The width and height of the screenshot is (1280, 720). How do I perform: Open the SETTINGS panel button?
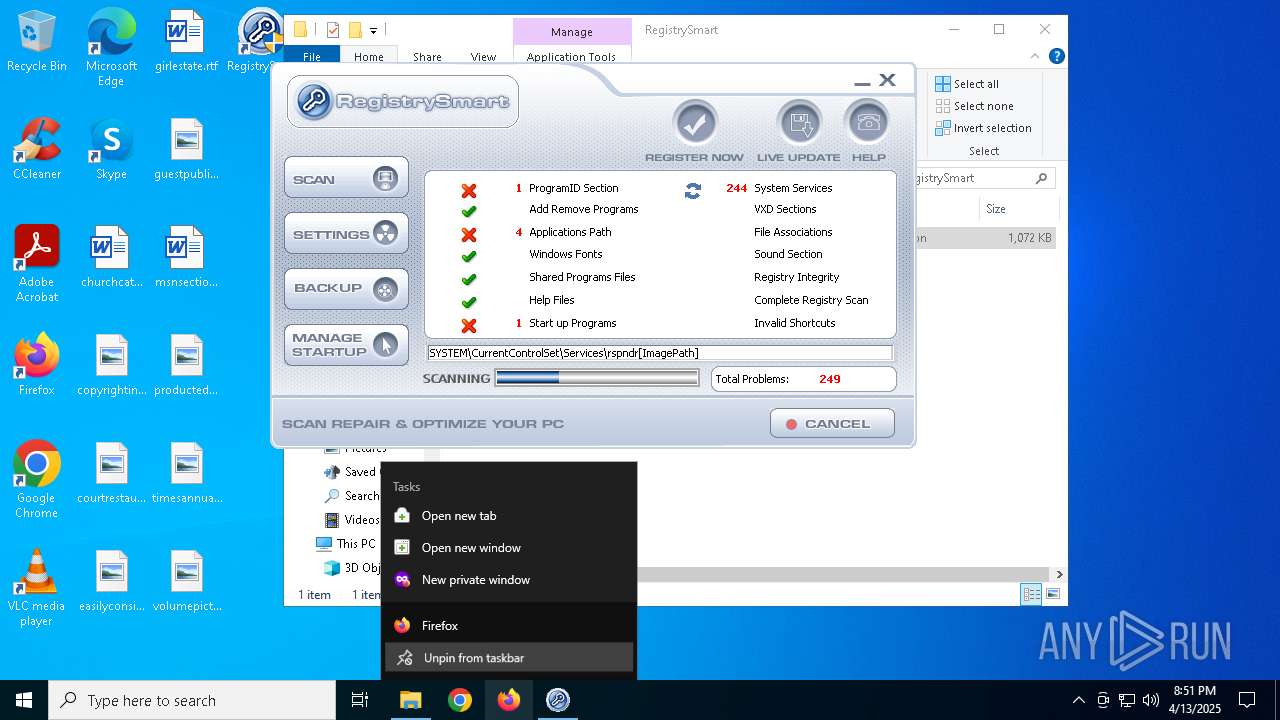point(346,234)
